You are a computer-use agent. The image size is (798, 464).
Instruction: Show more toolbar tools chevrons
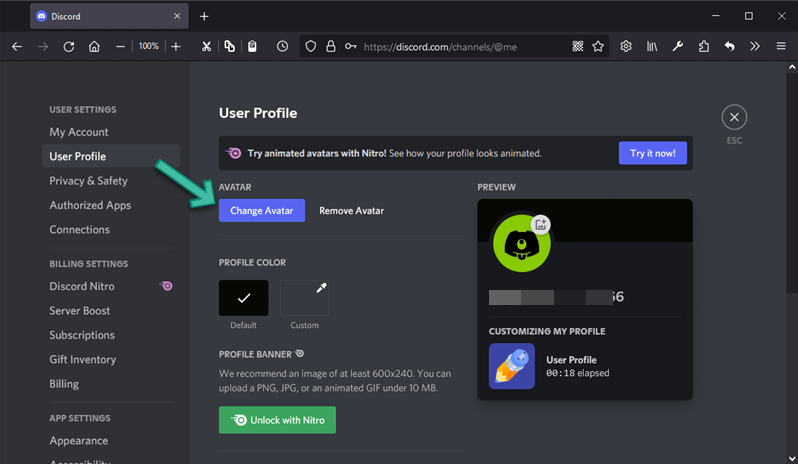[755, 47]
